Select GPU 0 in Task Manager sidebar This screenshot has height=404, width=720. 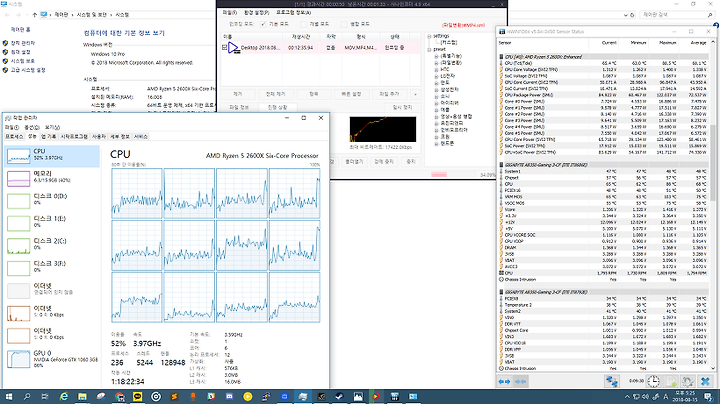52,359
